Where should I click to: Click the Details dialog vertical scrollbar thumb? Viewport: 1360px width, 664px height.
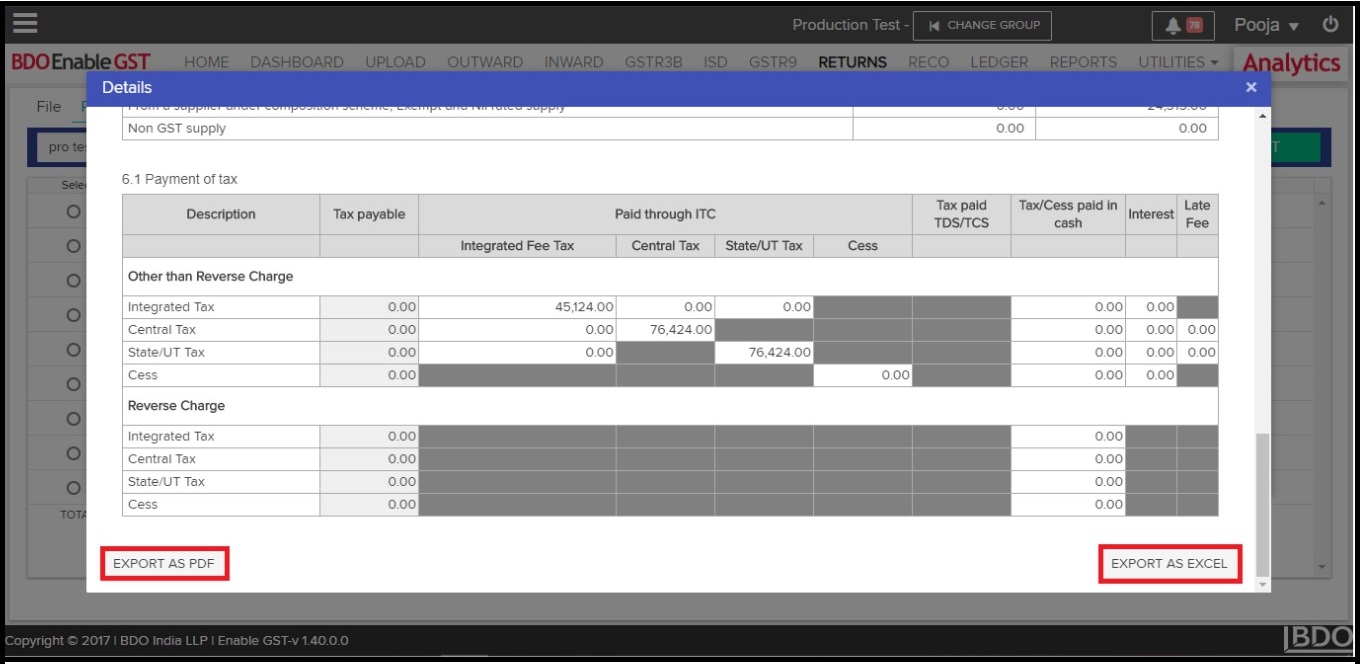[x=1262, y=500]
